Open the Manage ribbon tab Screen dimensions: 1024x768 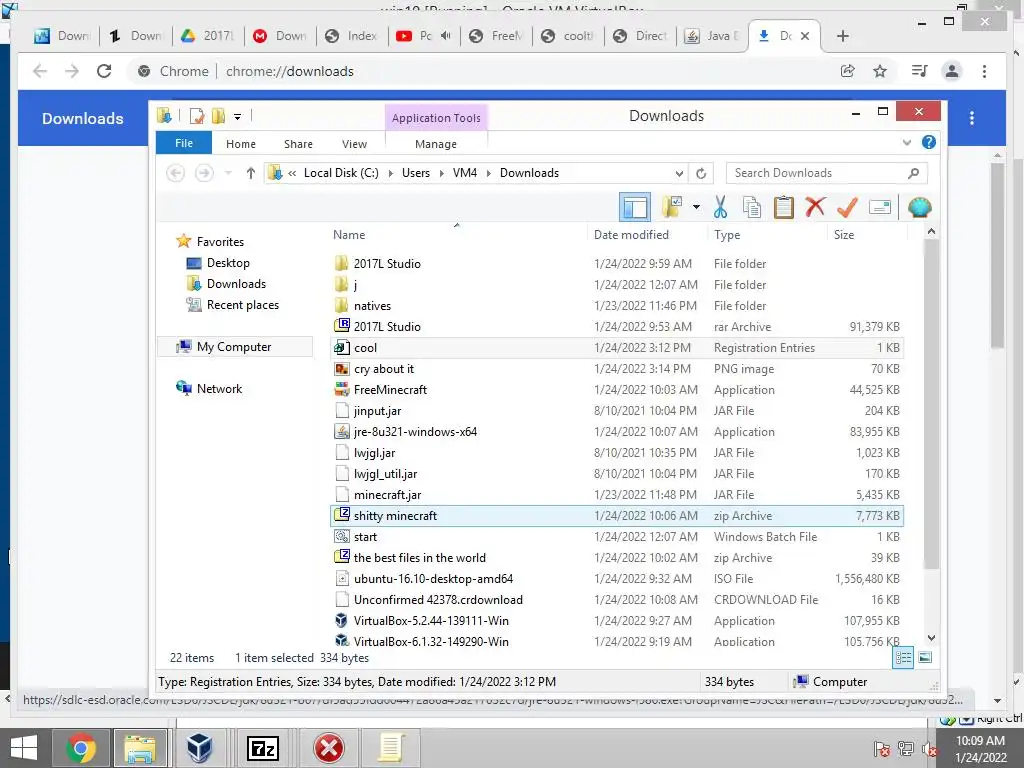(436, 144)
